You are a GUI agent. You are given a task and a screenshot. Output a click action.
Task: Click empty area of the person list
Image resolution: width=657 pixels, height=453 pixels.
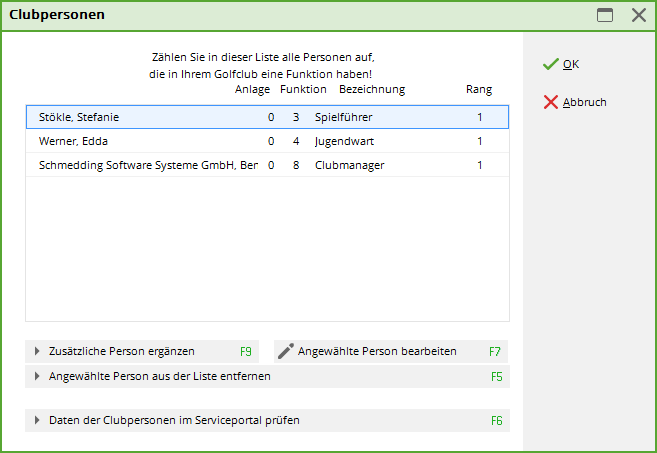pyautogui.click(x=267, y=249)
